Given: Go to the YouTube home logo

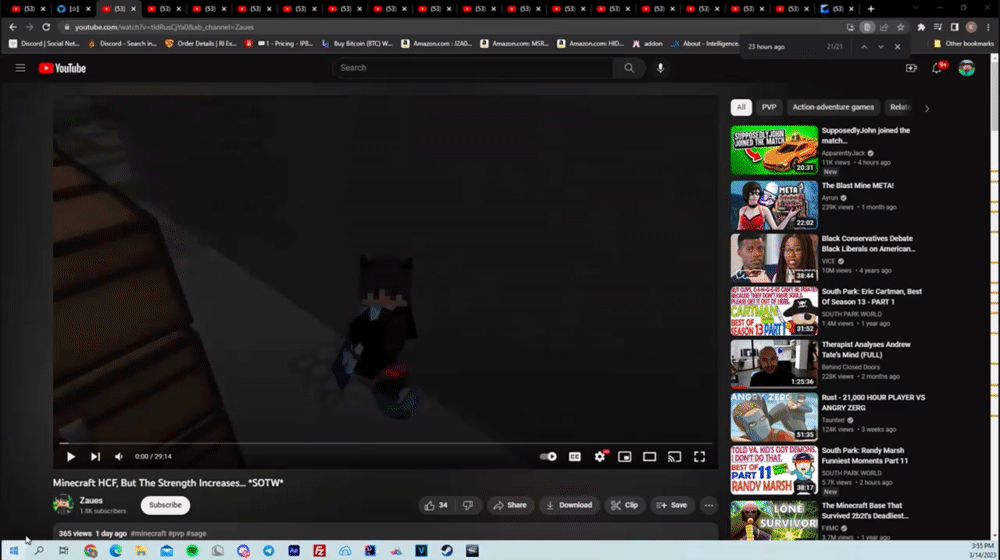Looking at the screenshot, I should [x=62, y=68].
